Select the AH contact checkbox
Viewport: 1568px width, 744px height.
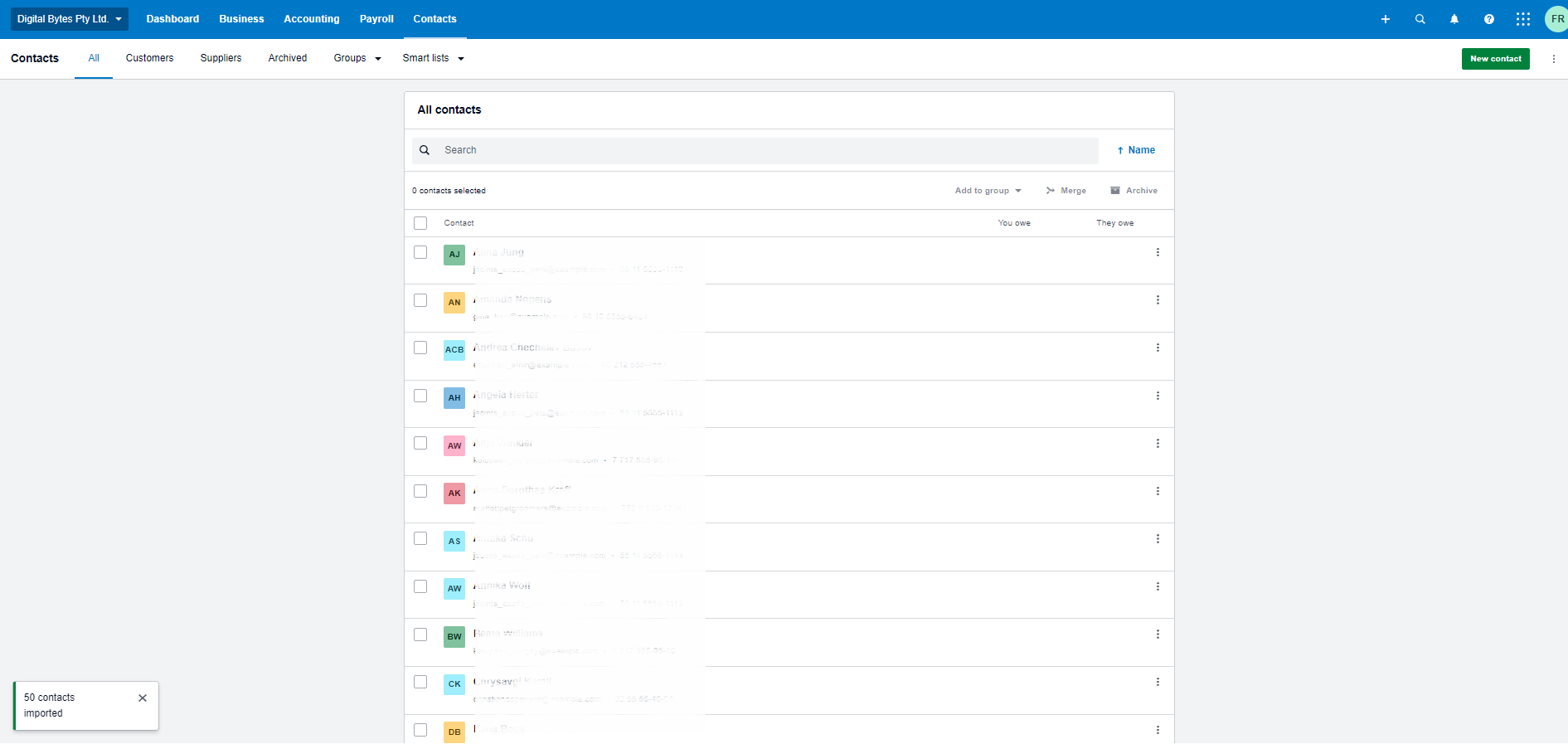[x=420, y=396]
